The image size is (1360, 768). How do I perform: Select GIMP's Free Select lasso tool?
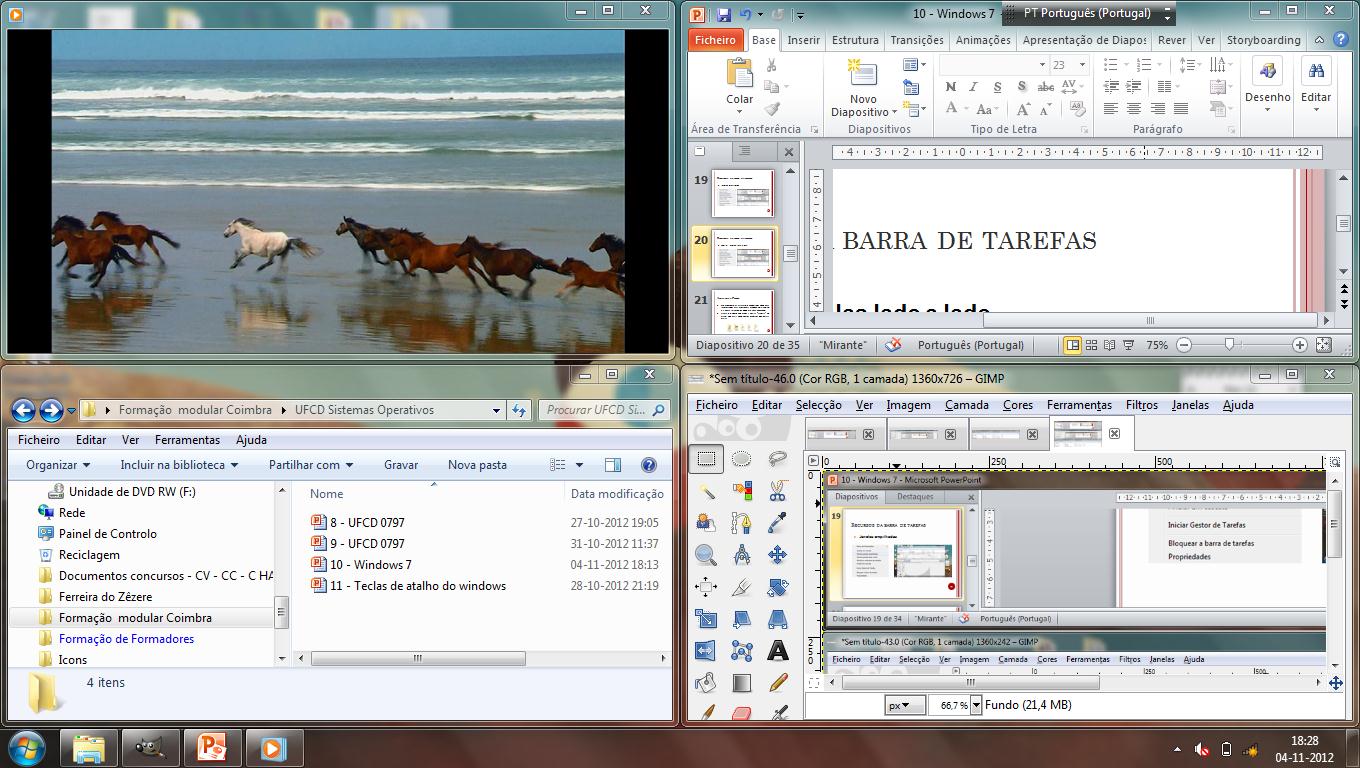click(777, 459)
